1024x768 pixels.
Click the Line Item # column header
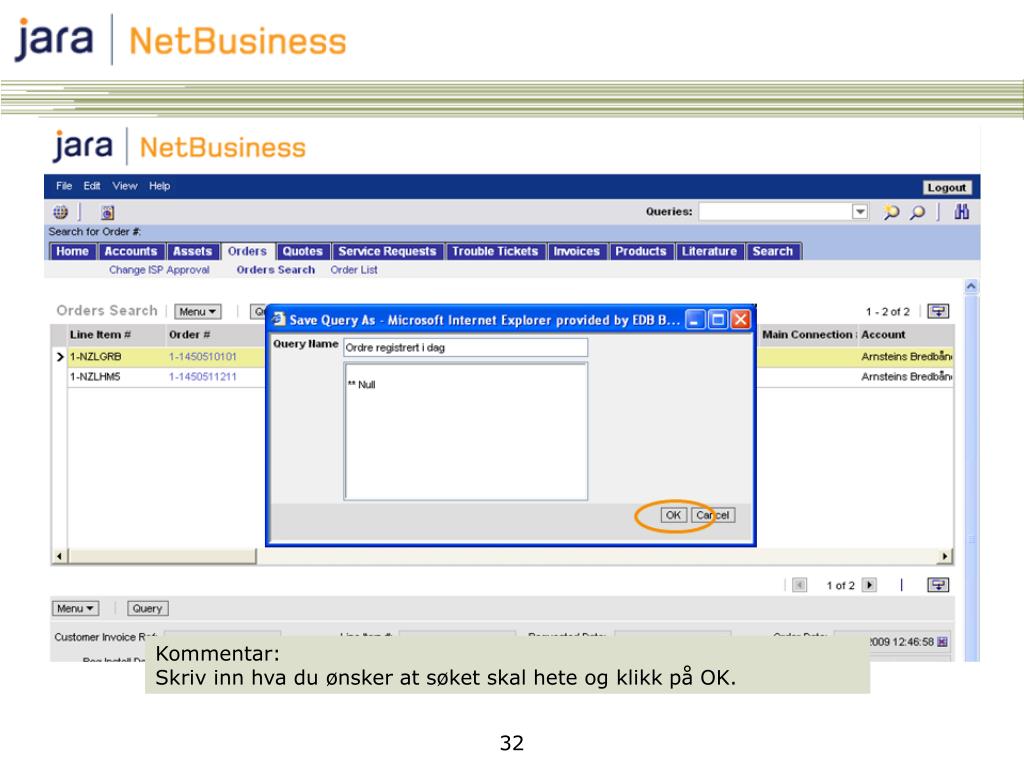[x=101, y=334]
